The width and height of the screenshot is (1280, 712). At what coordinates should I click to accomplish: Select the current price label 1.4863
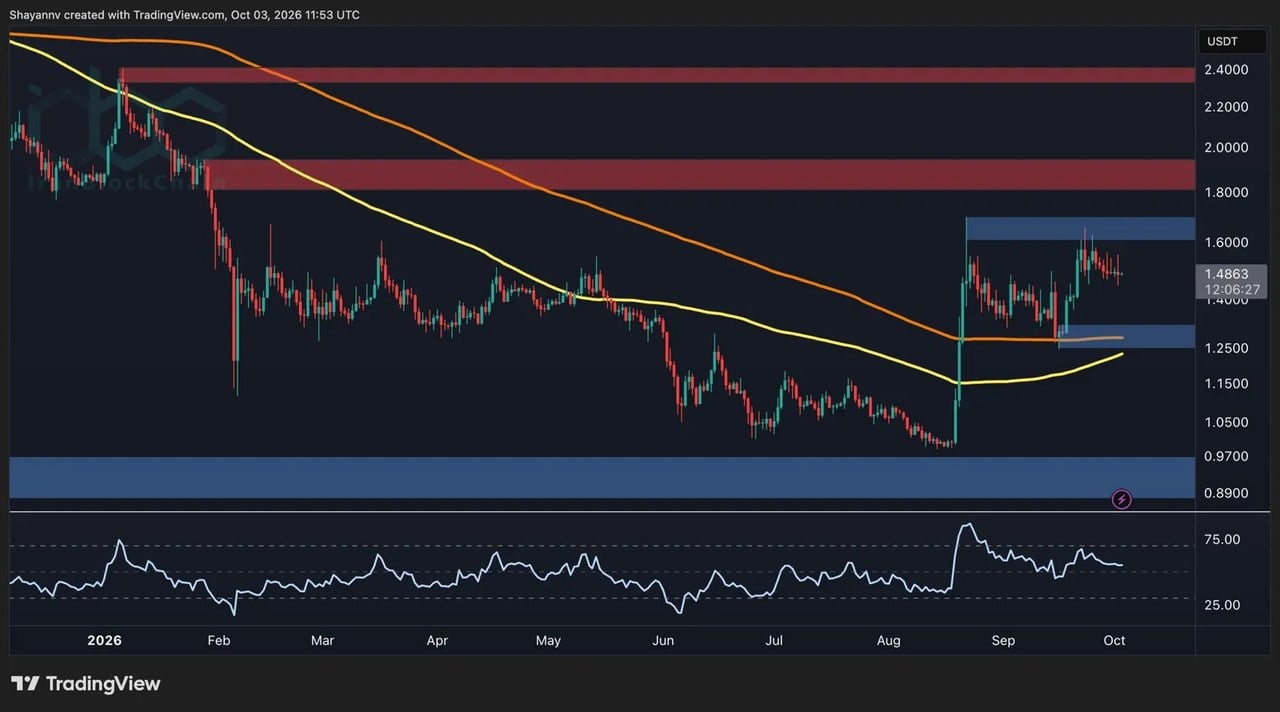1224,273
